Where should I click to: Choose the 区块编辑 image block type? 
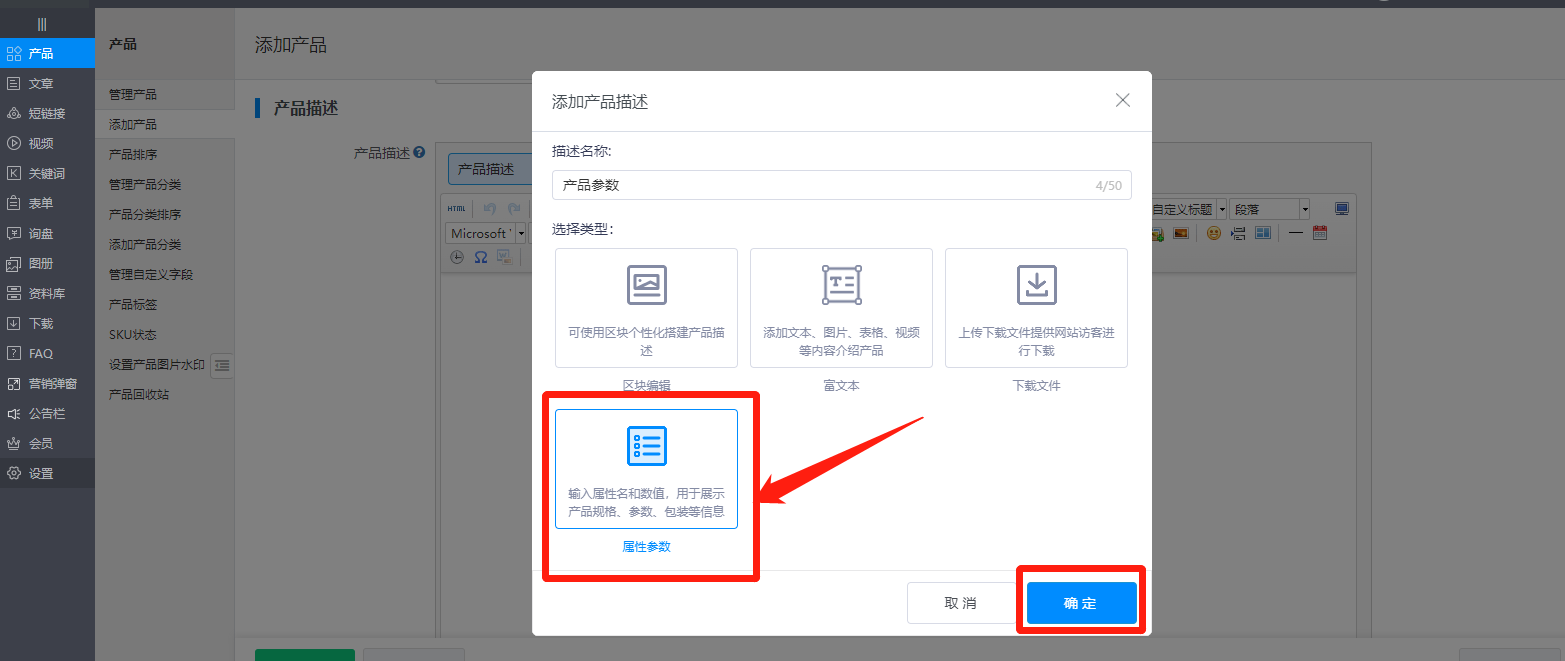(646, 308)
